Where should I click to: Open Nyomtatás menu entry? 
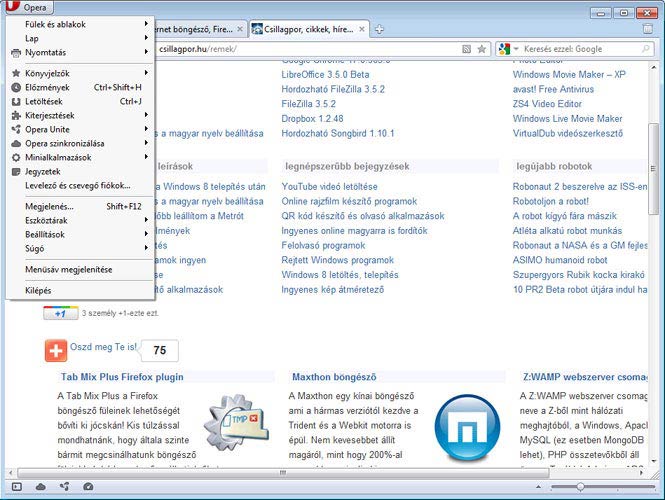click(81, 52)
